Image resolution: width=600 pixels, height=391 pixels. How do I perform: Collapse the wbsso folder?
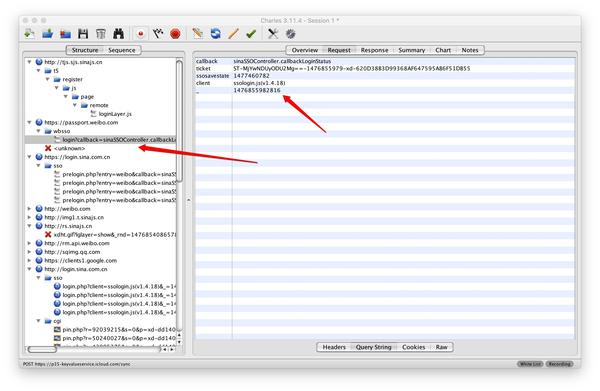click(38, 131)
